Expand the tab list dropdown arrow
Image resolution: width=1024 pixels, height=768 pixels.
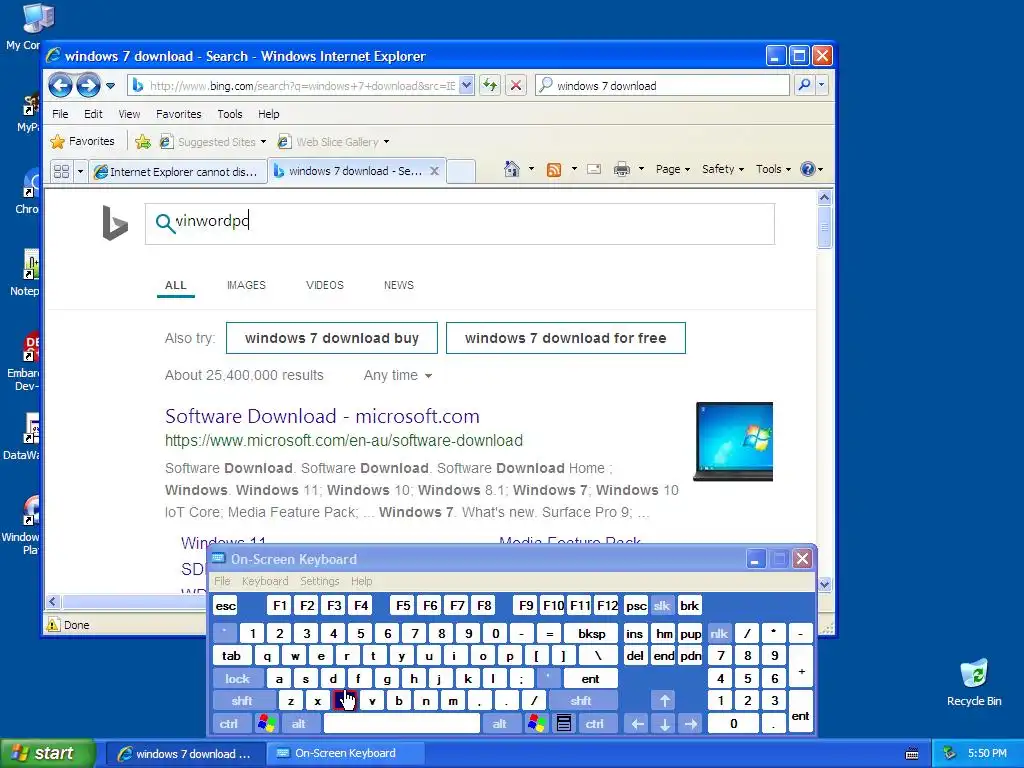(80, 171)
